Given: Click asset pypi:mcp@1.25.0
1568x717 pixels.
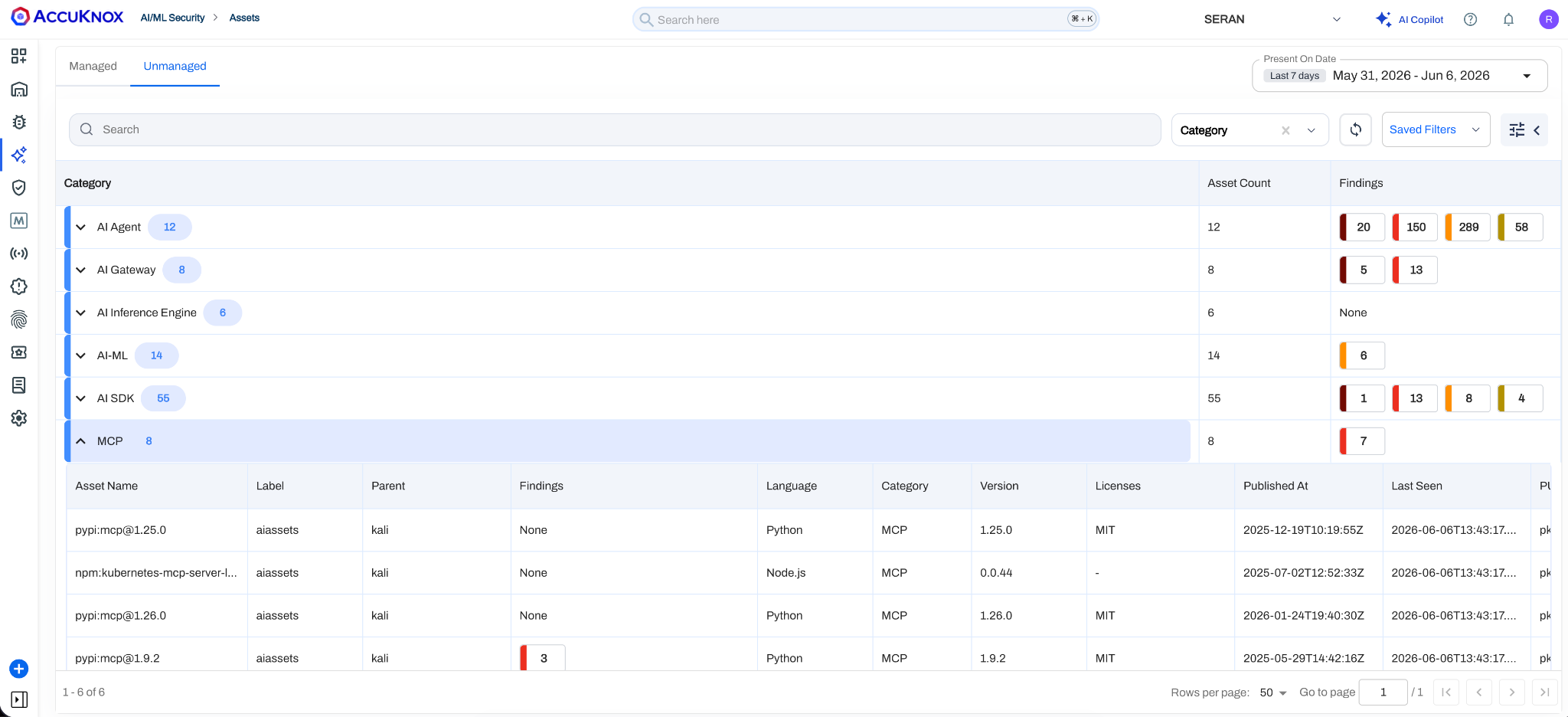Looking at the screenshot, I should click(120, 530).
